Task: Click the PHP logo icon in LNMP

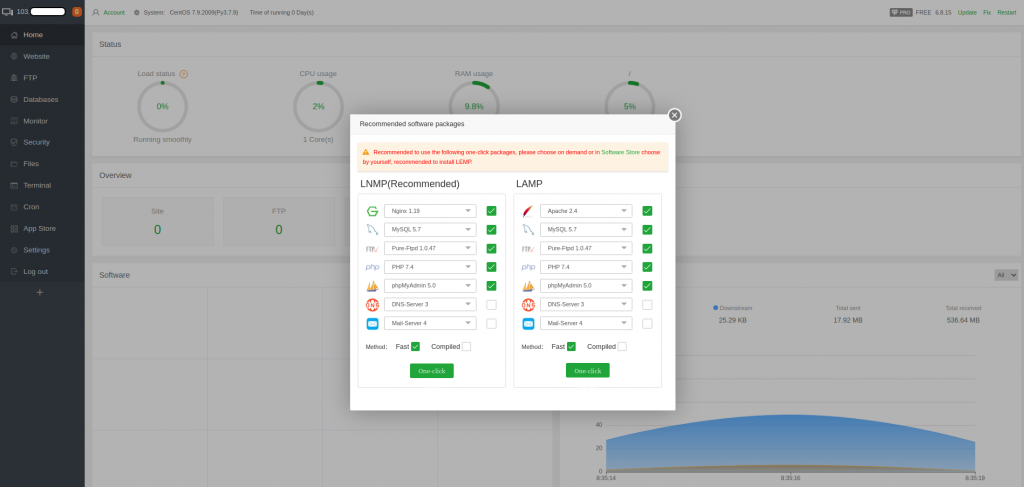Action: click(372, 267)
